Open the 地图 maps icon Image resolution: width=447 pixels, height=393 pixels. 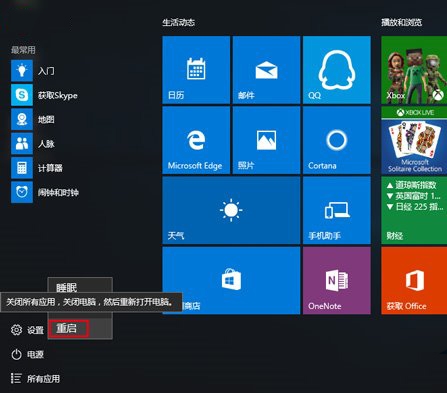[22, 119]
